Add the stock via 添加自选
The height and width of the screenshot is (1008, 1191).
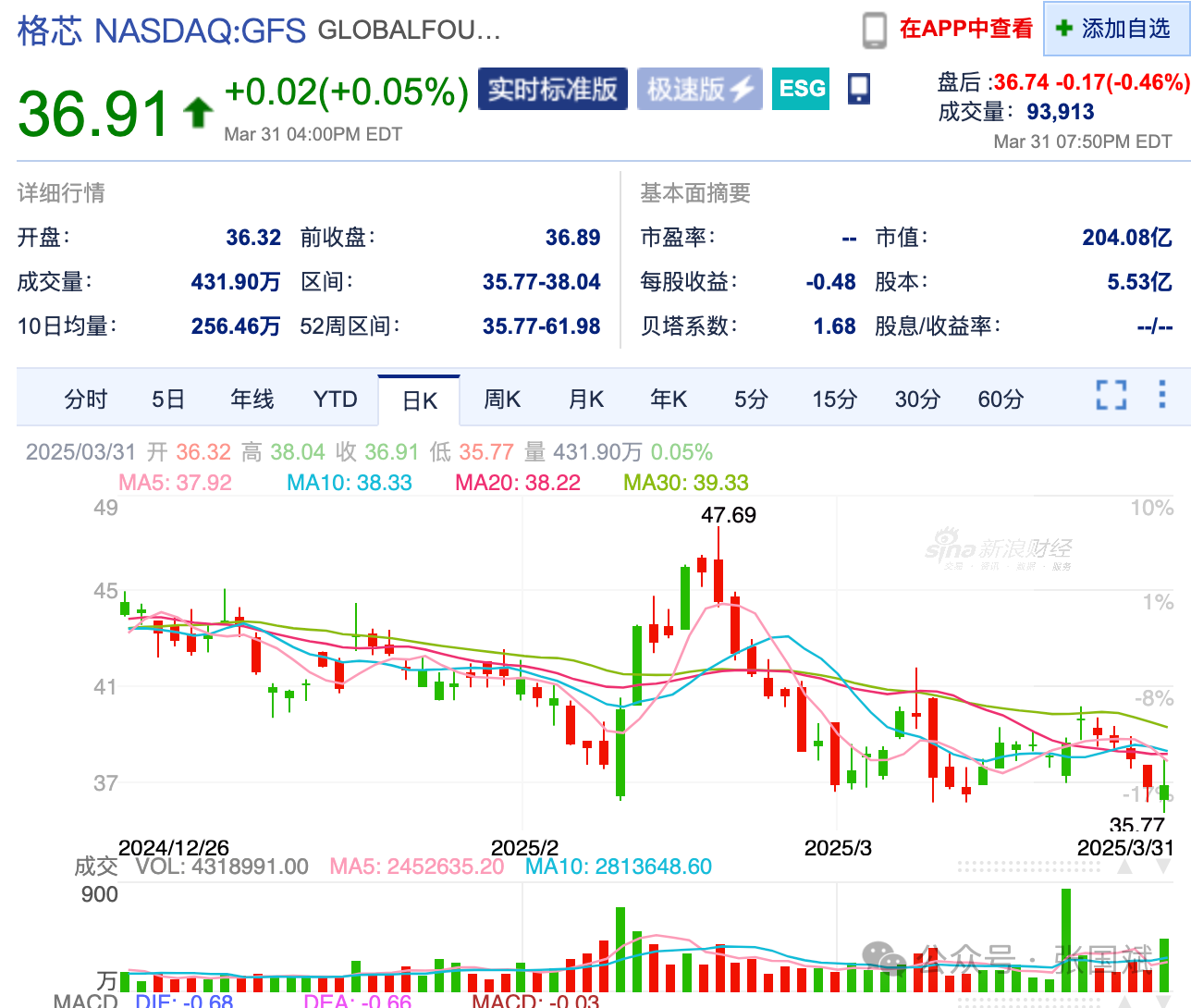pyautogui.click(x=1116, y=29)
